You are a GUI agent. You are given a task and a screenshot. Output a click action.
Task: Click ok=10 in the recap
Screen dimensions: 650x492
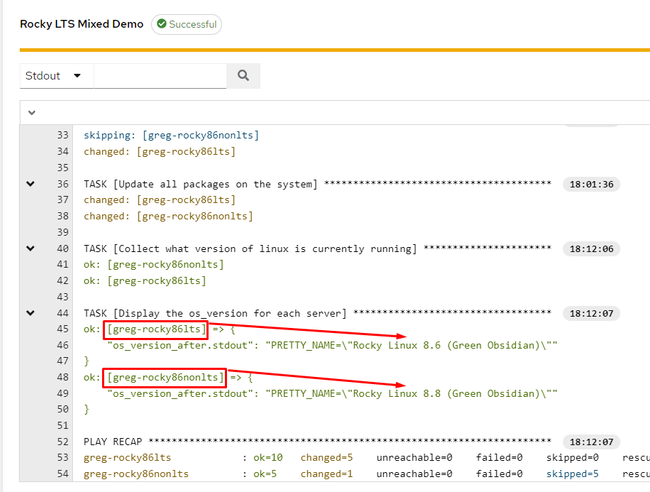point(268,458)
